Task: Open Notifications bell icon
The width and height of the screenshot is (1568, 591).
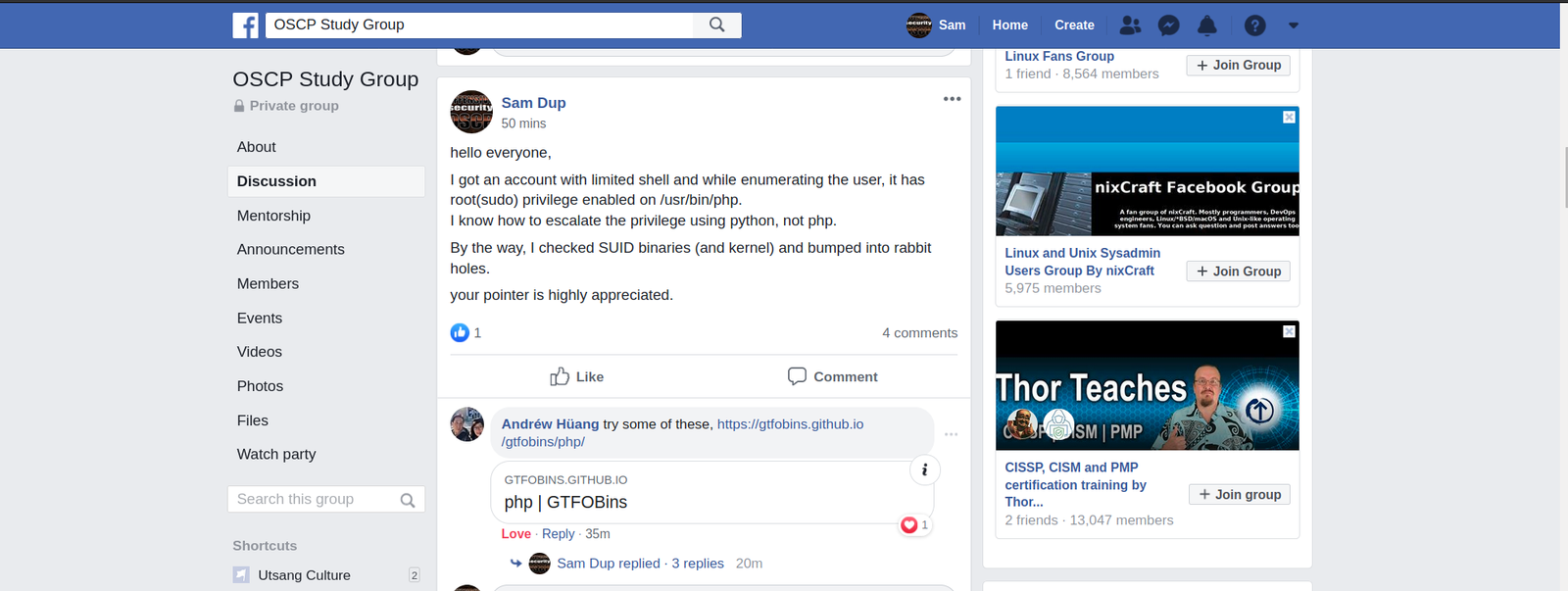Action: click(1207, 25)
